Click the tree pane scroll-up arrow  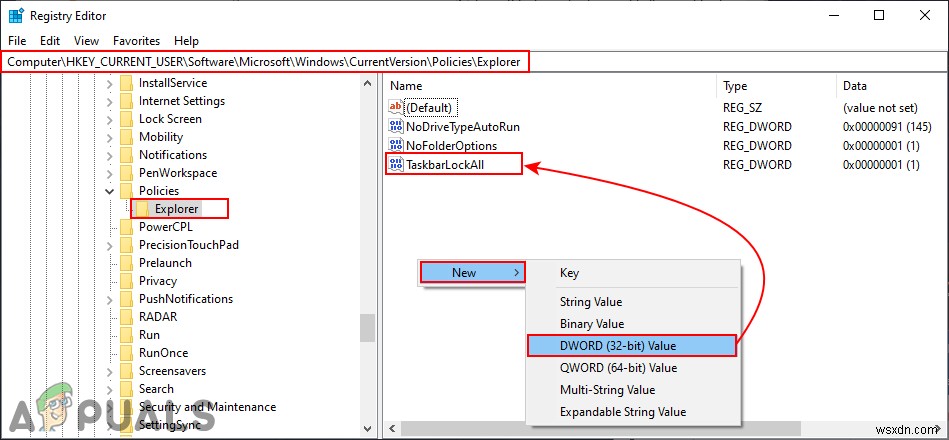pyautogui.click(x=367, y=83)
